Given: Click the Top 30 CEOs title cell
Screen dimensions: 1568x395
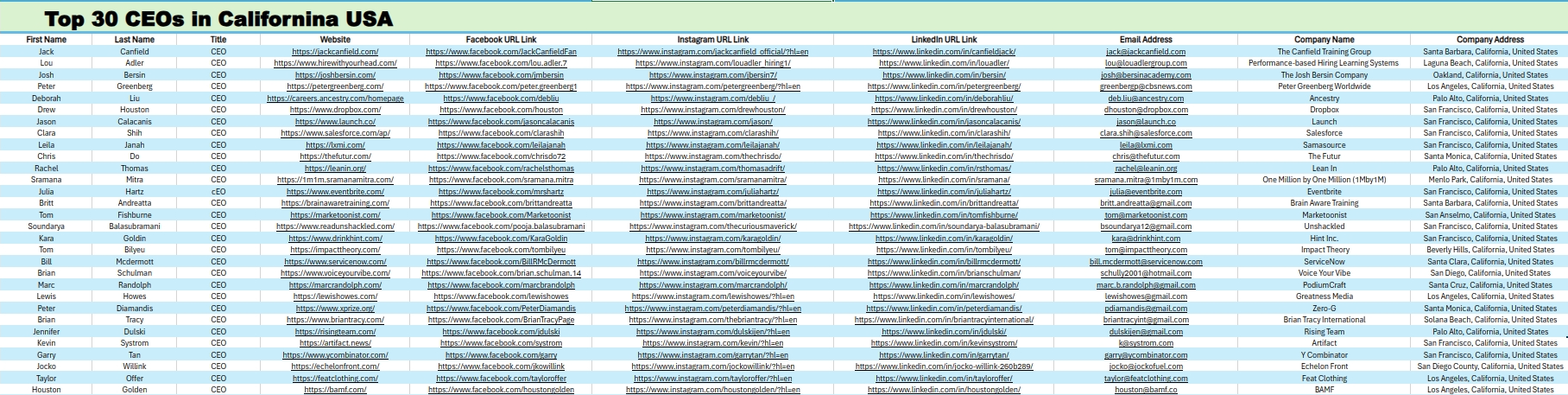Looking at the screenshot, I should (x=218, y=19).
